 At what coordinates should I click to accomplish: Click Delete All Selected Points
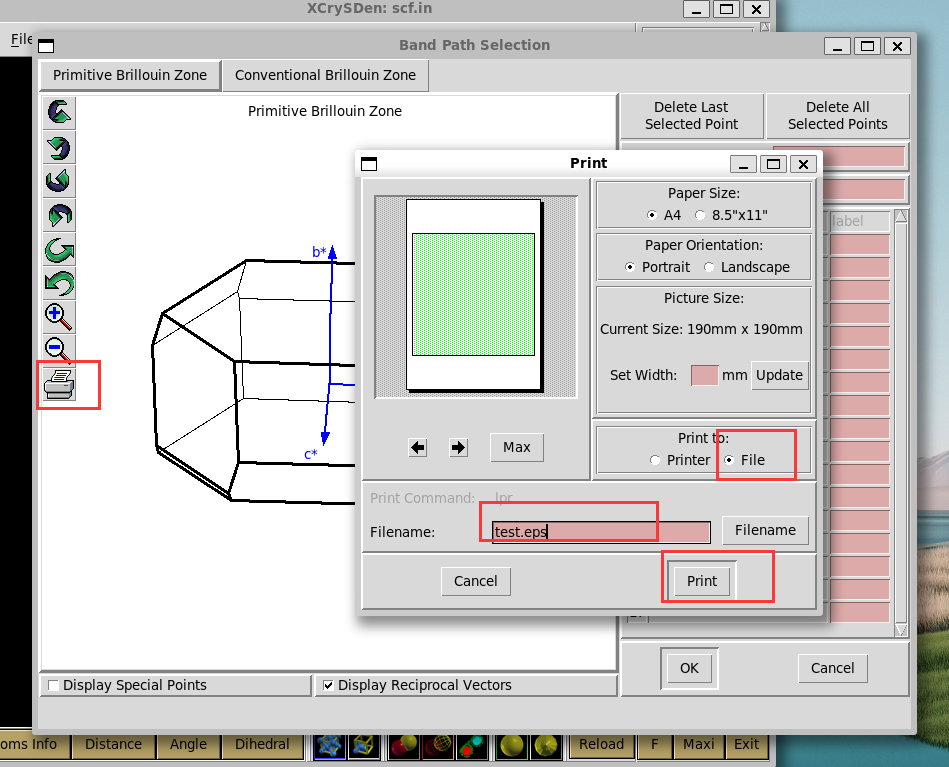point(838,116)
